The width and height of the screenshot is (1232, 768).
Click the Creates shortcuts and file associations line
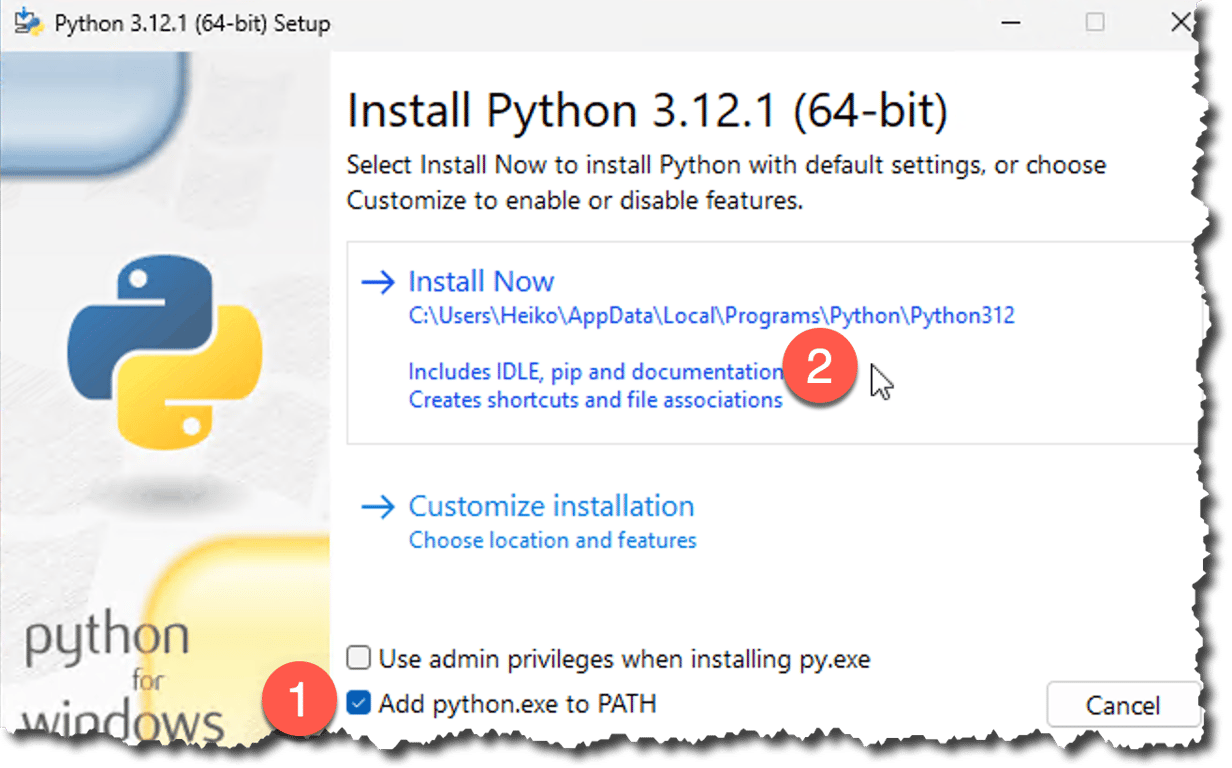pos(595,400)
